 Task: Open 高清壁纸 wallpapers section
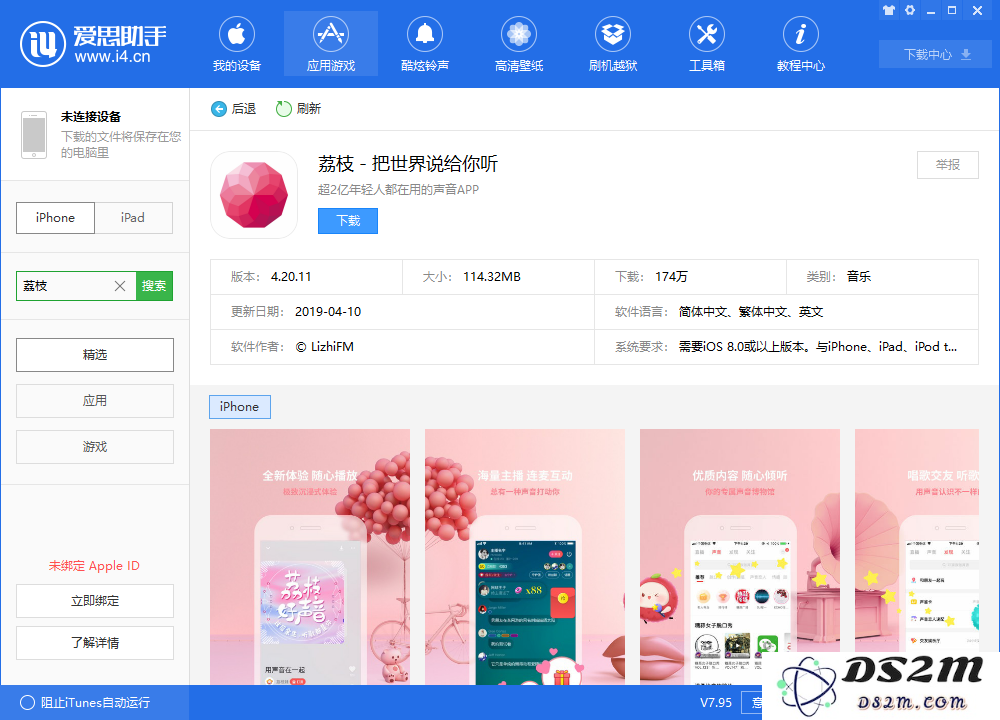(518, 44)
